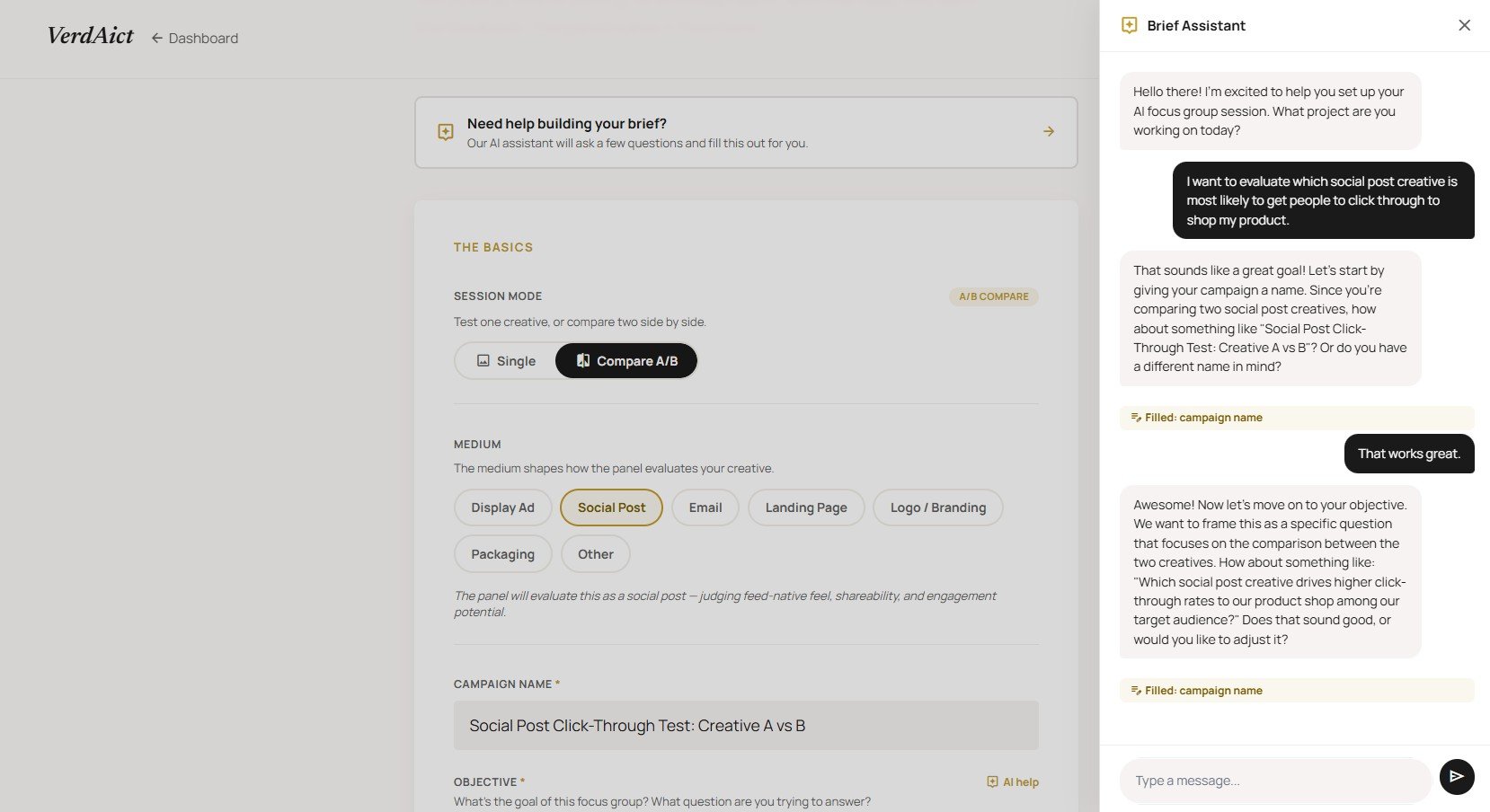
Task: Select Single session mode
Action: (x=506, y=361)
